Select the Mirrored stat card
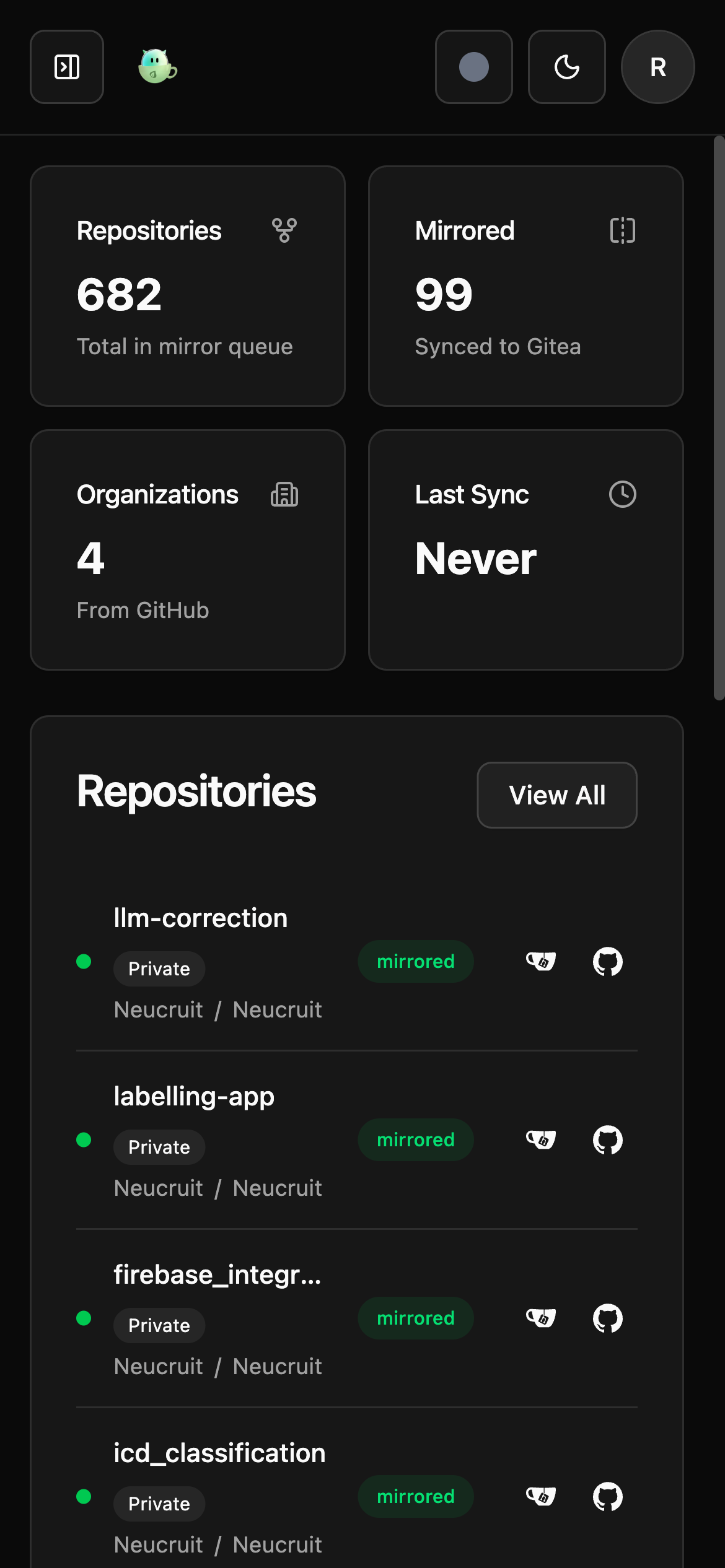Viewport: 725px width, 1568px height. [525, 286]
